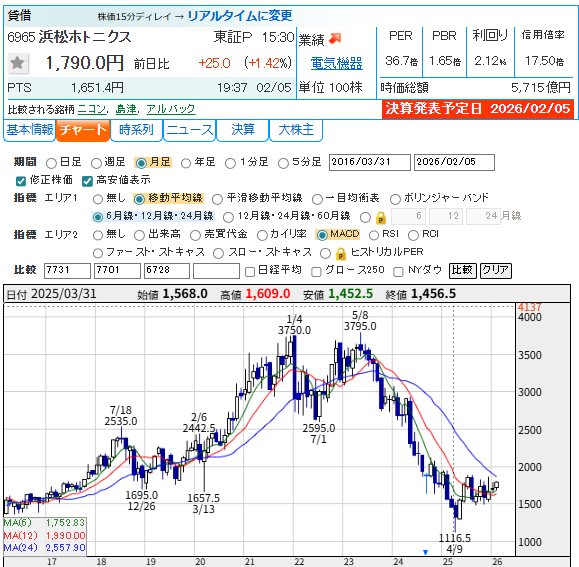Viewport: 579px width, 567px height.
Task: Click the 4/9 1116.5 chart low label
Action: (455, 543)
